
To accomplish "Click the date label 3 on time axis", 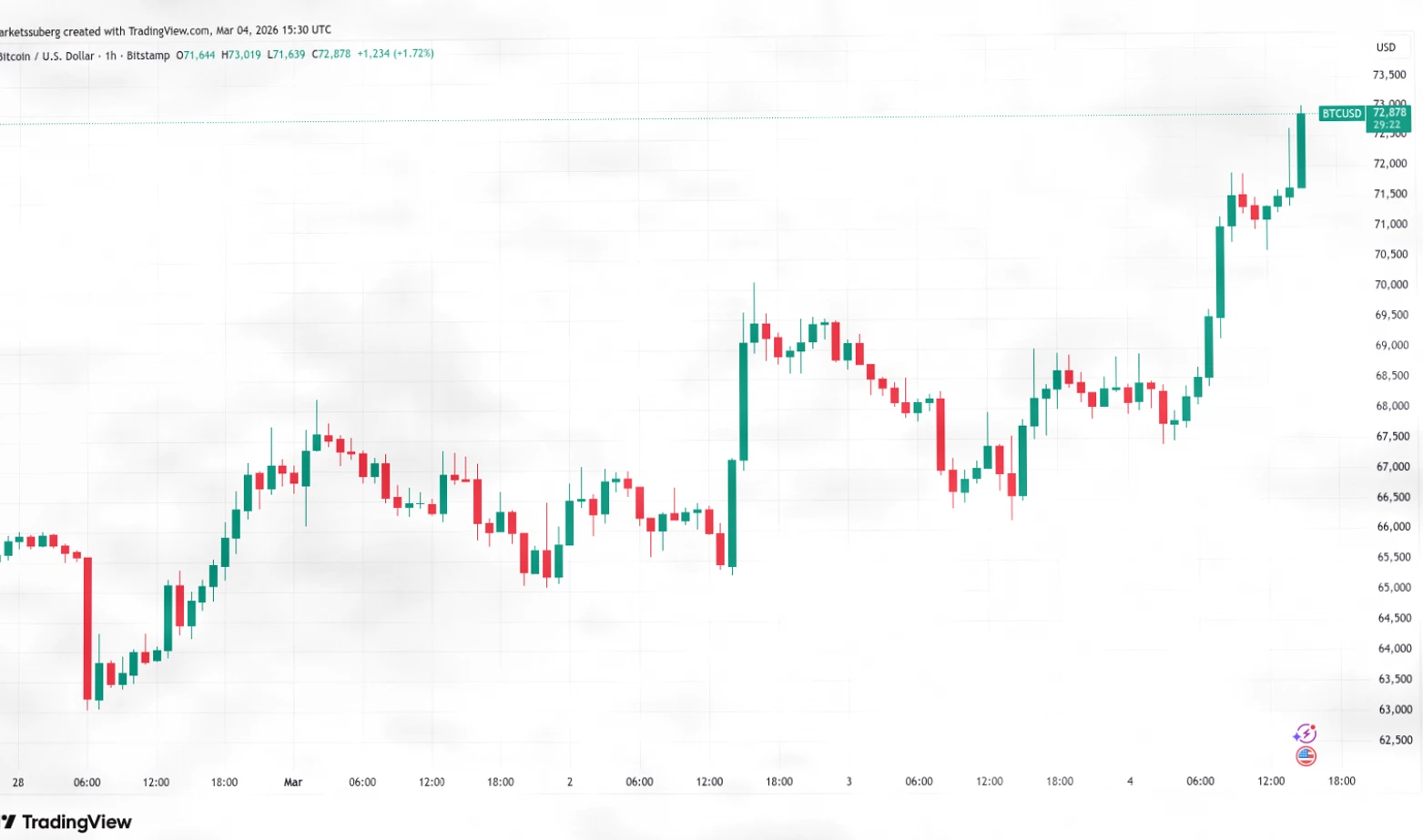I will point(849,781).
